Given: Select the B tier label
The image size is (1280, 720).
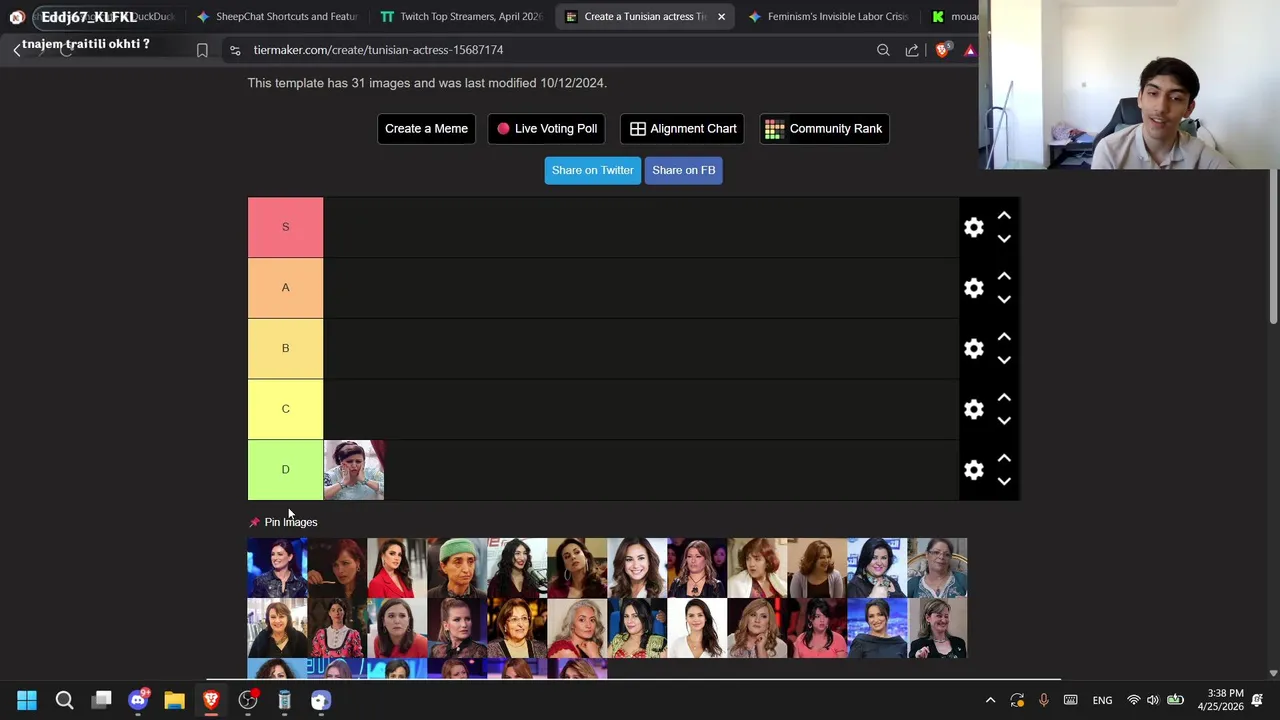Looking at the screenshot, I should coord(285,348).
